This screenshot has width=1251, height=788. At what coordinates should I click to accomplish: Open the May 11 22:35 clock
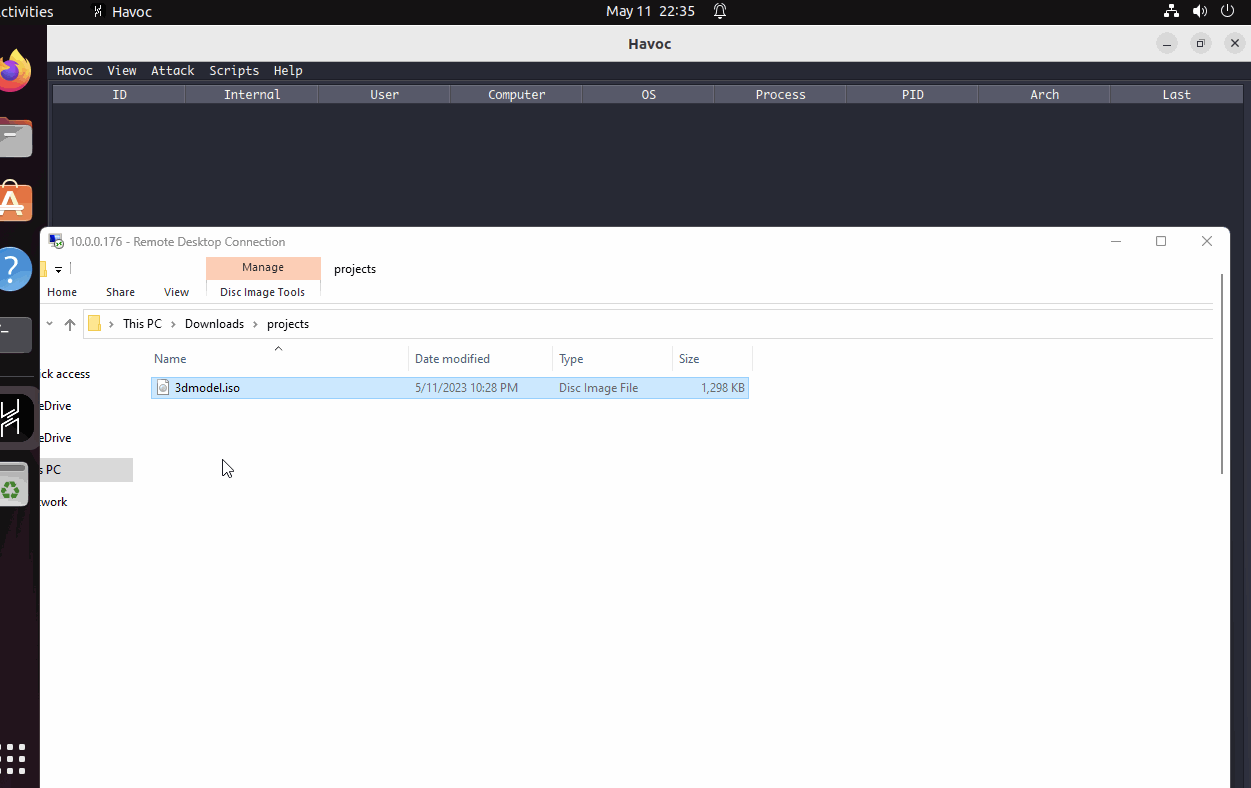tap(650, 11)
